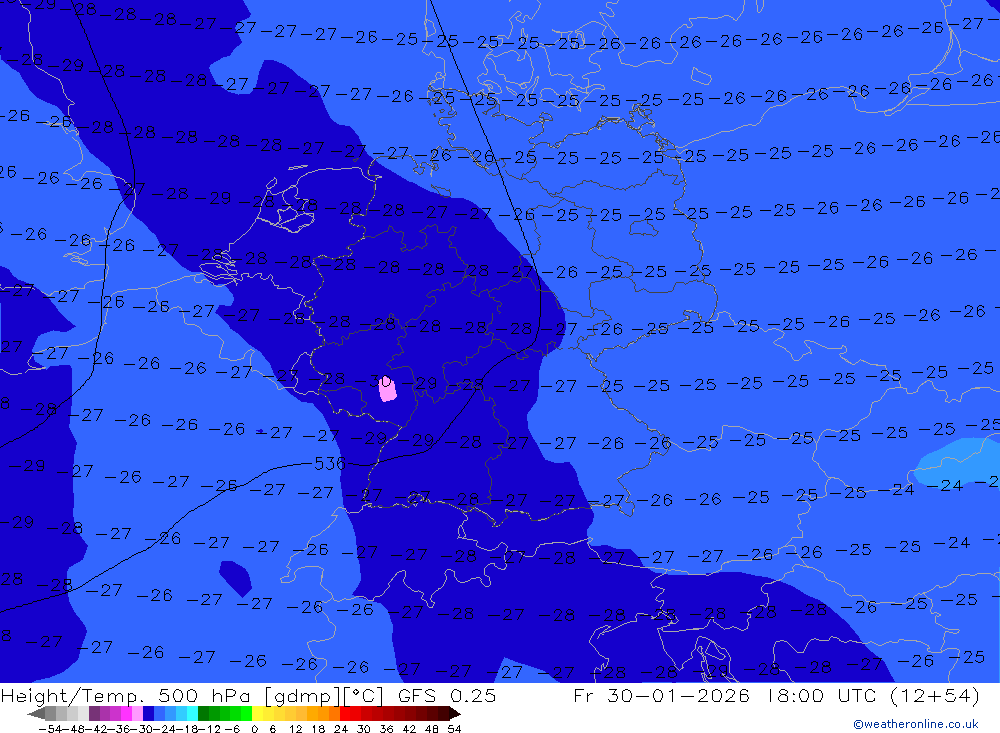Pick the darkest green legend swatch
The image size is (1000, 733).
(x=203, y=713)
